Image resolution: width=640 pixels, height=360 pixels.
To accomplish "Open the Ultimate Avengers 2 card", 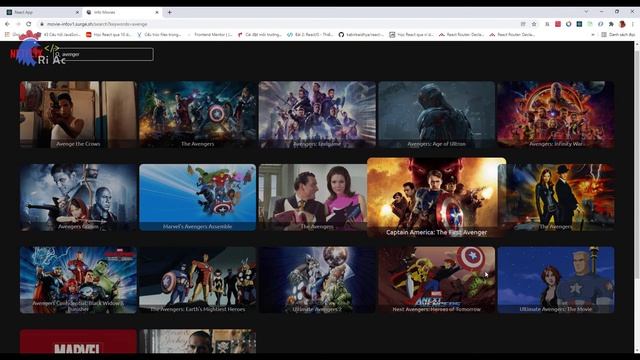I will point(317,280).
